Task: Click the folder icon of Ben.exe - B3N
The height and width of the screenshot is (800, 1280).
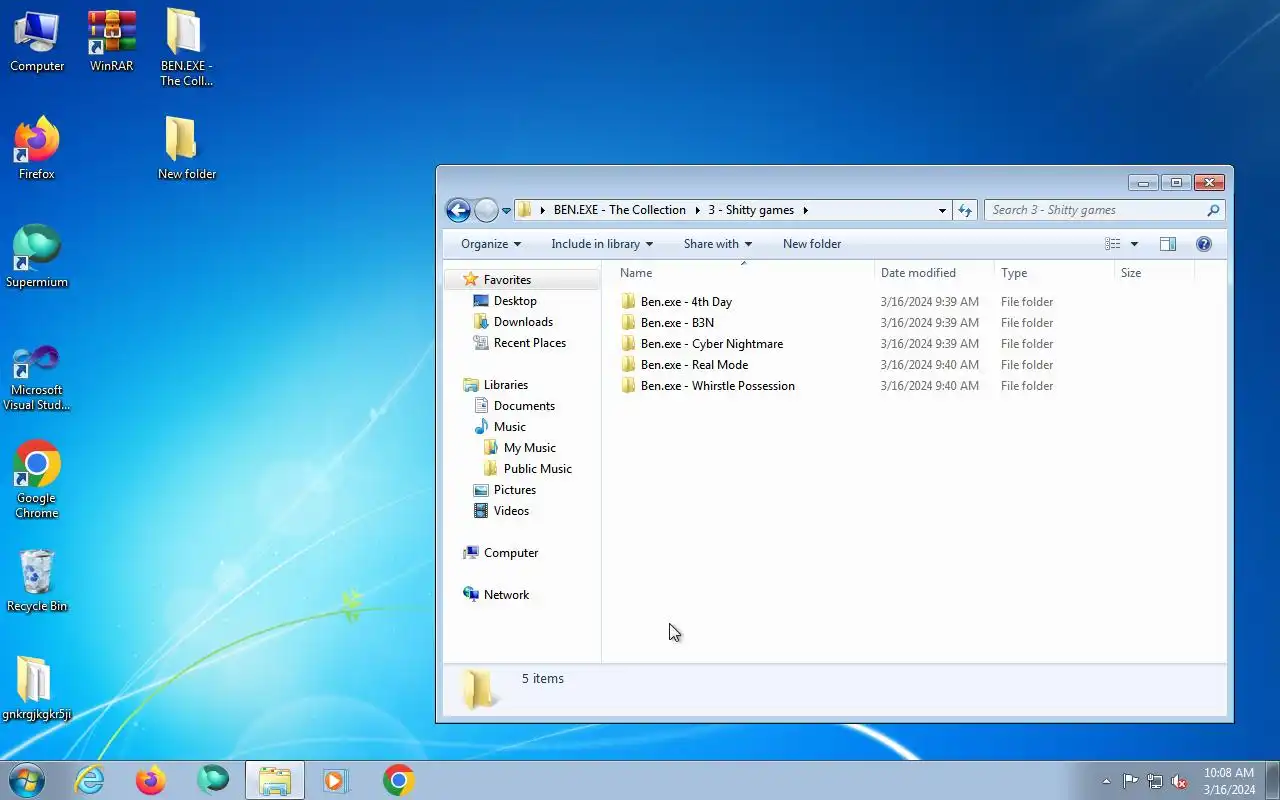Action: pyautogui.click(x=628, y=323)
